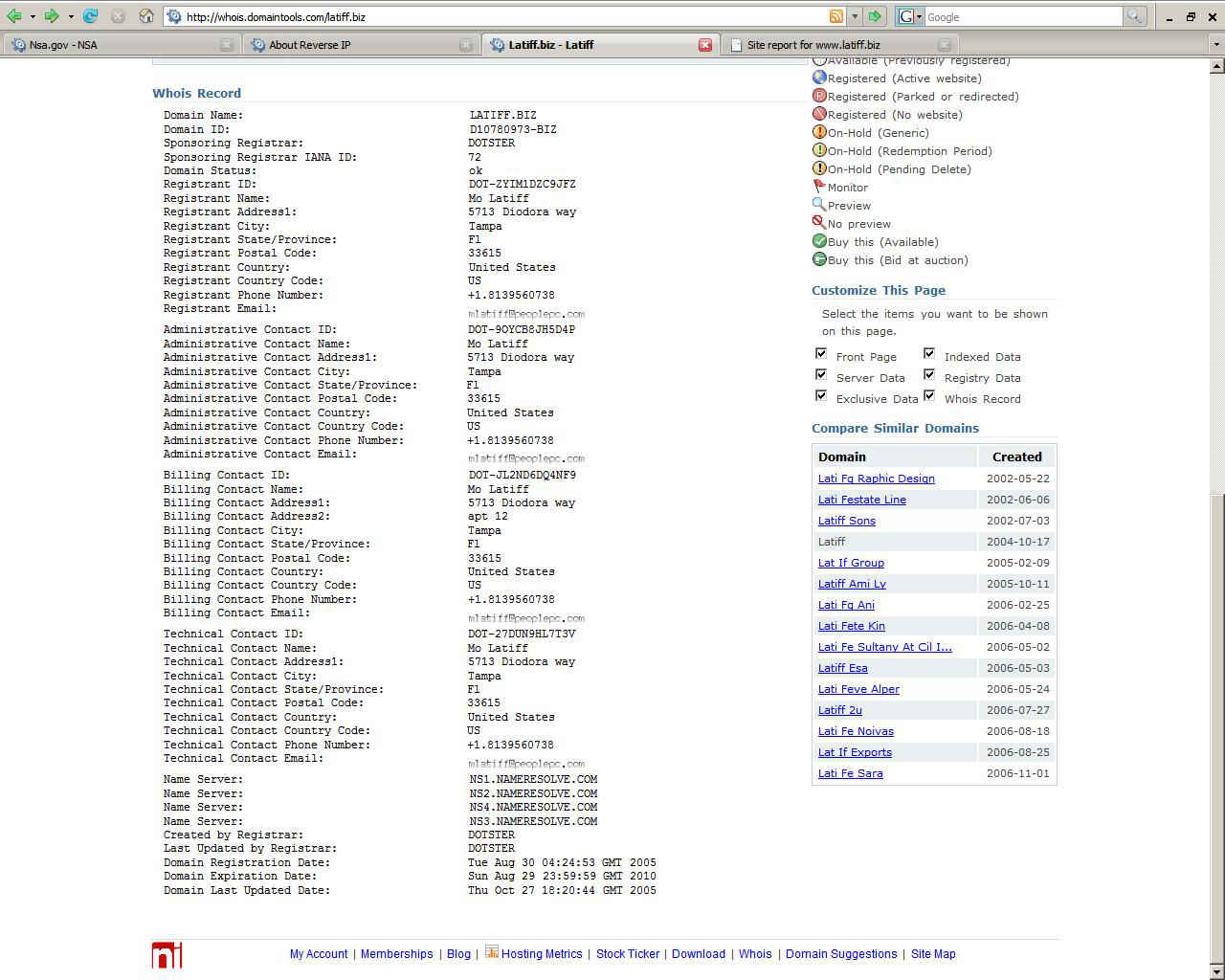Switch to the Nsa.gov - NSA tab
This screenshot has height=980, width=1225.
(x=63, y=45)
